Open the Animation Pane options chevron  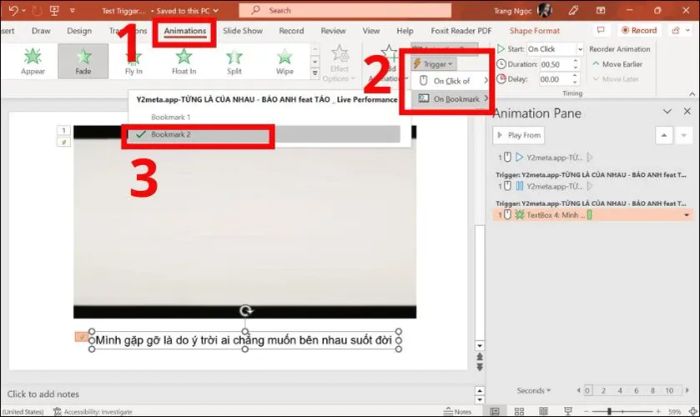(x=667, y=111)
